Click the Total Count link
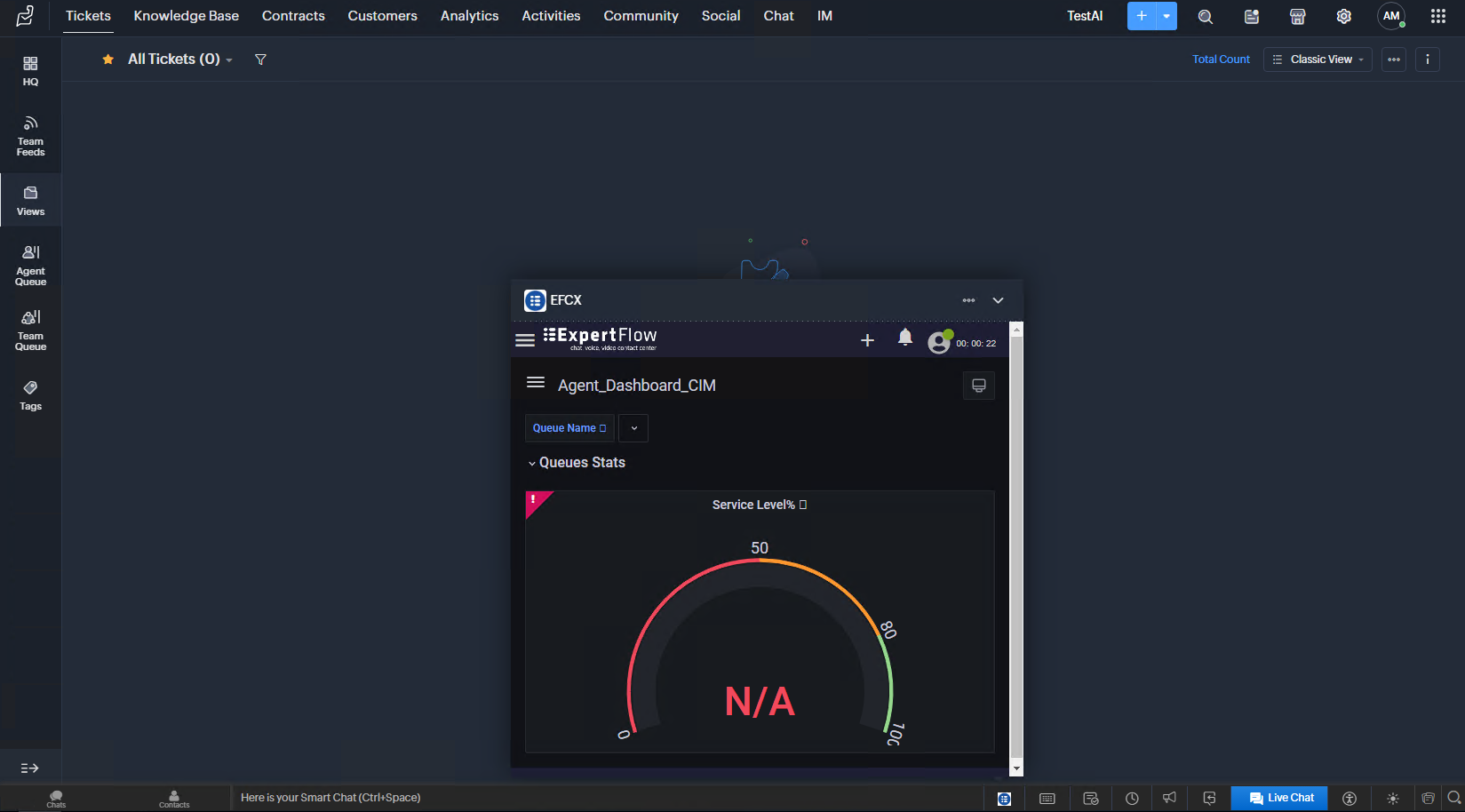The image size is (1465, 812). click(1221, 59)
